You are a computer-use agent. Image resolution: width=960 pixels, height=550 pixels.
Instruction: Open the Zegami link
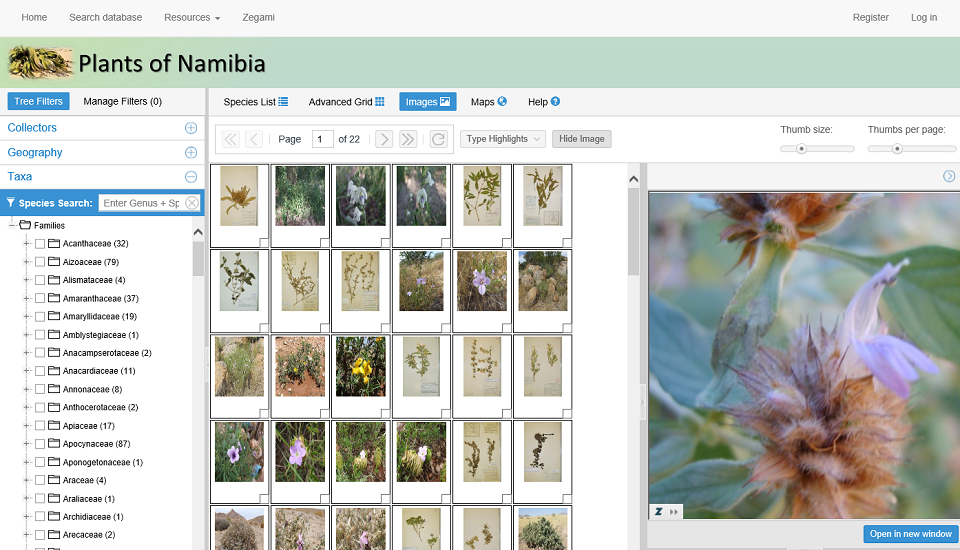click(x=258, y=17)
